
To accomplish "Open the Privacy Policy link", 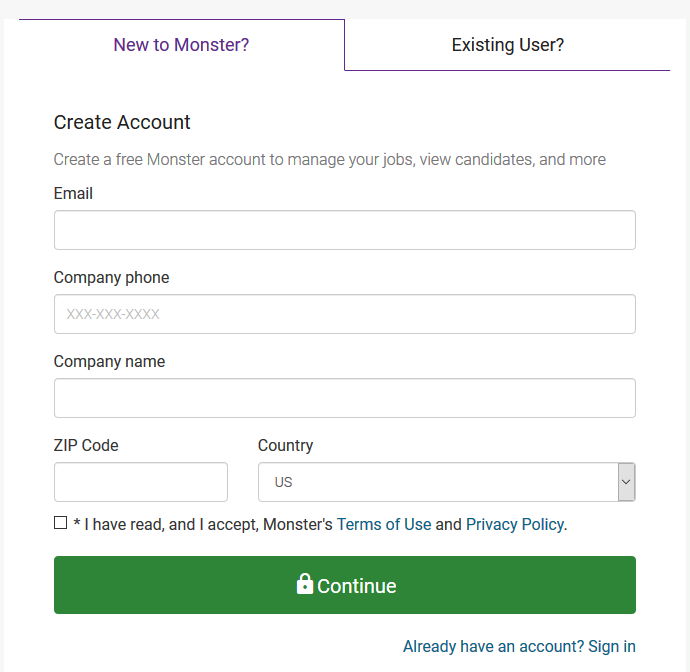I will 515,525.
